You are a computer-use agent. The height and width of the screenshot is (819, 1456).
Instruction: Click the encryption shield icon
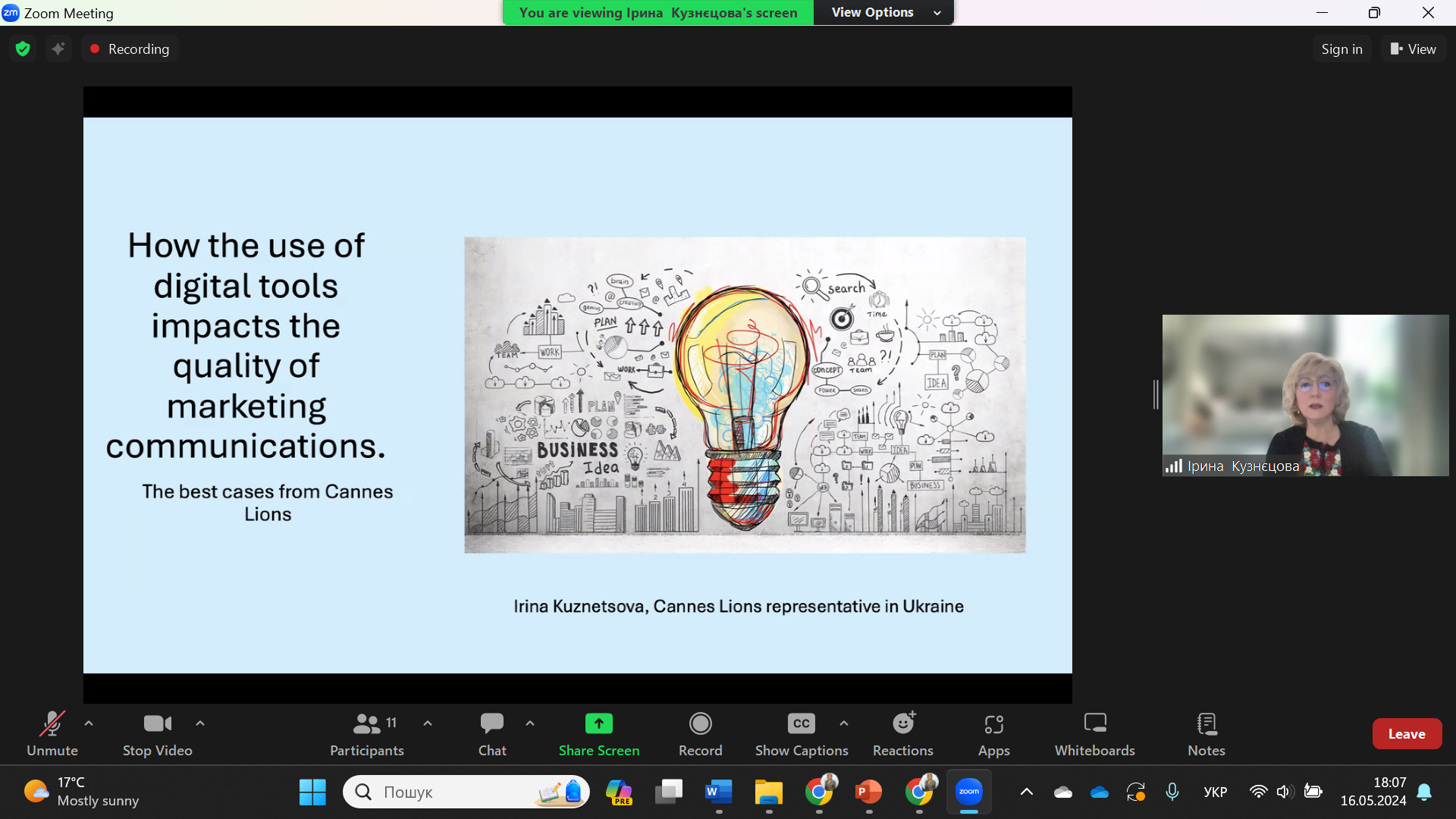tap(23, 49)
